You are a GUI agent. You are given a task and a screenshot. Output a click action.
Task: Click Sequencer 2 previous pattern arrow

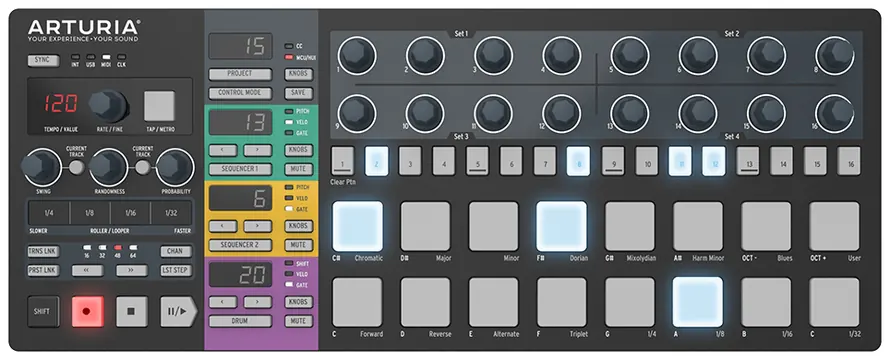tap(223, 226)
